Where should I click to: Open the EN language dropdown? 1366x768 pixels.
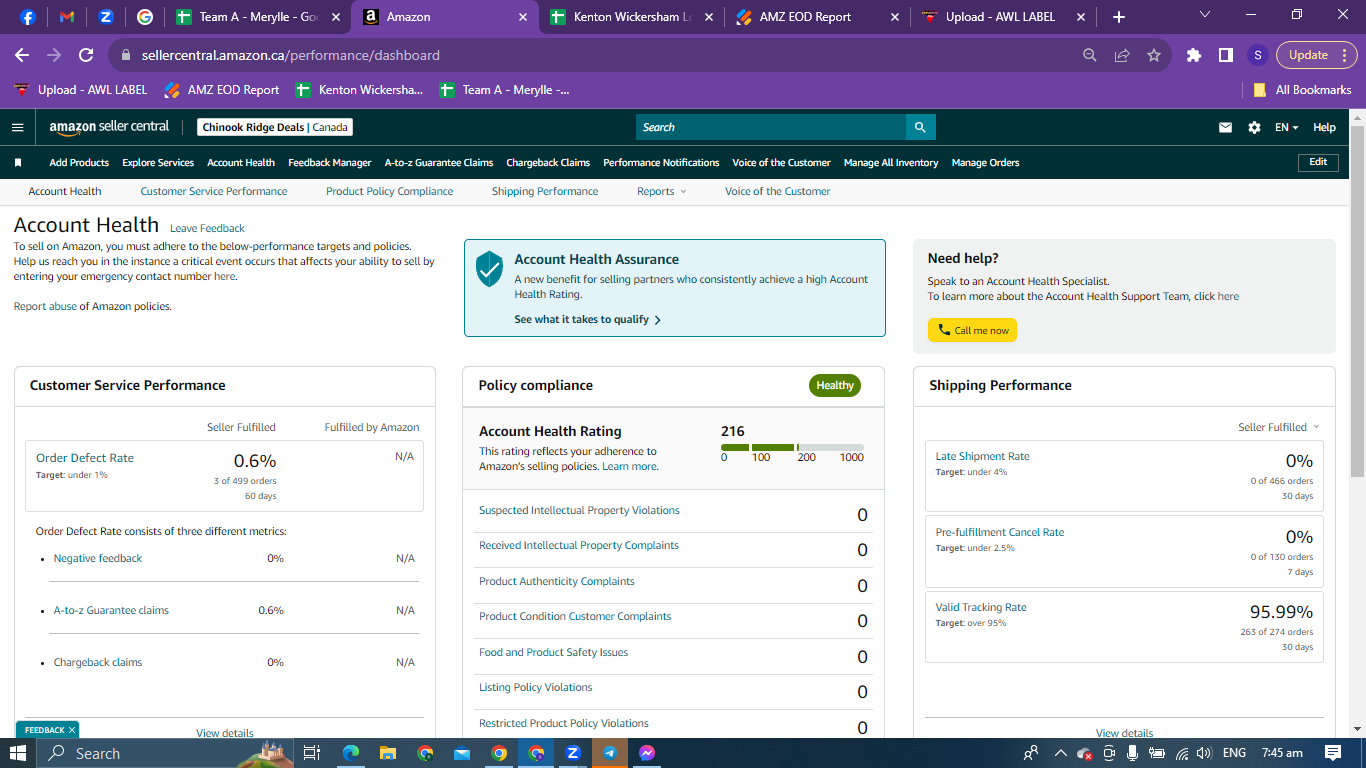pos(1286,127)
